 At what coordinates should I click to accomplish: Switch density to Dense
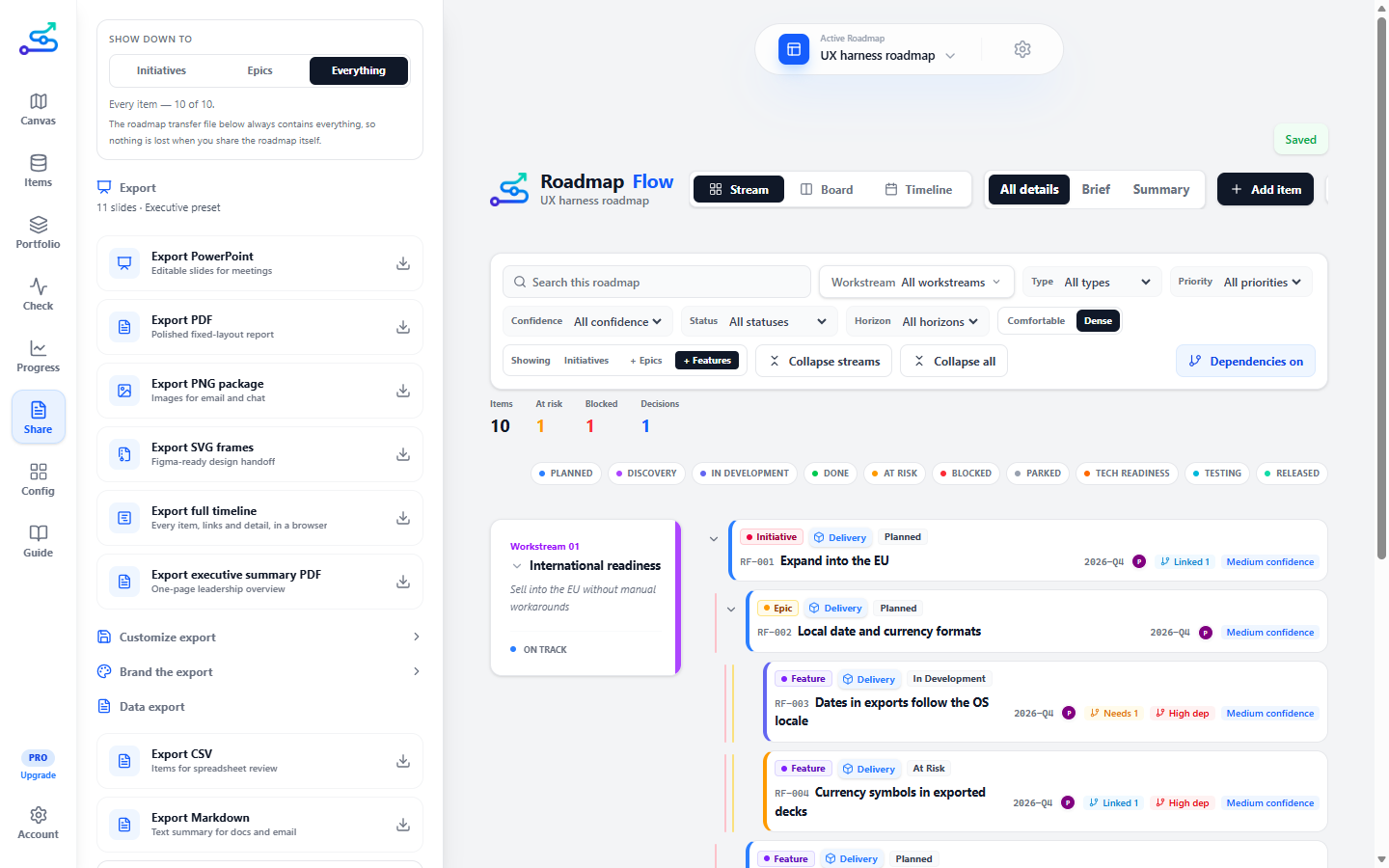(1098, 321)
